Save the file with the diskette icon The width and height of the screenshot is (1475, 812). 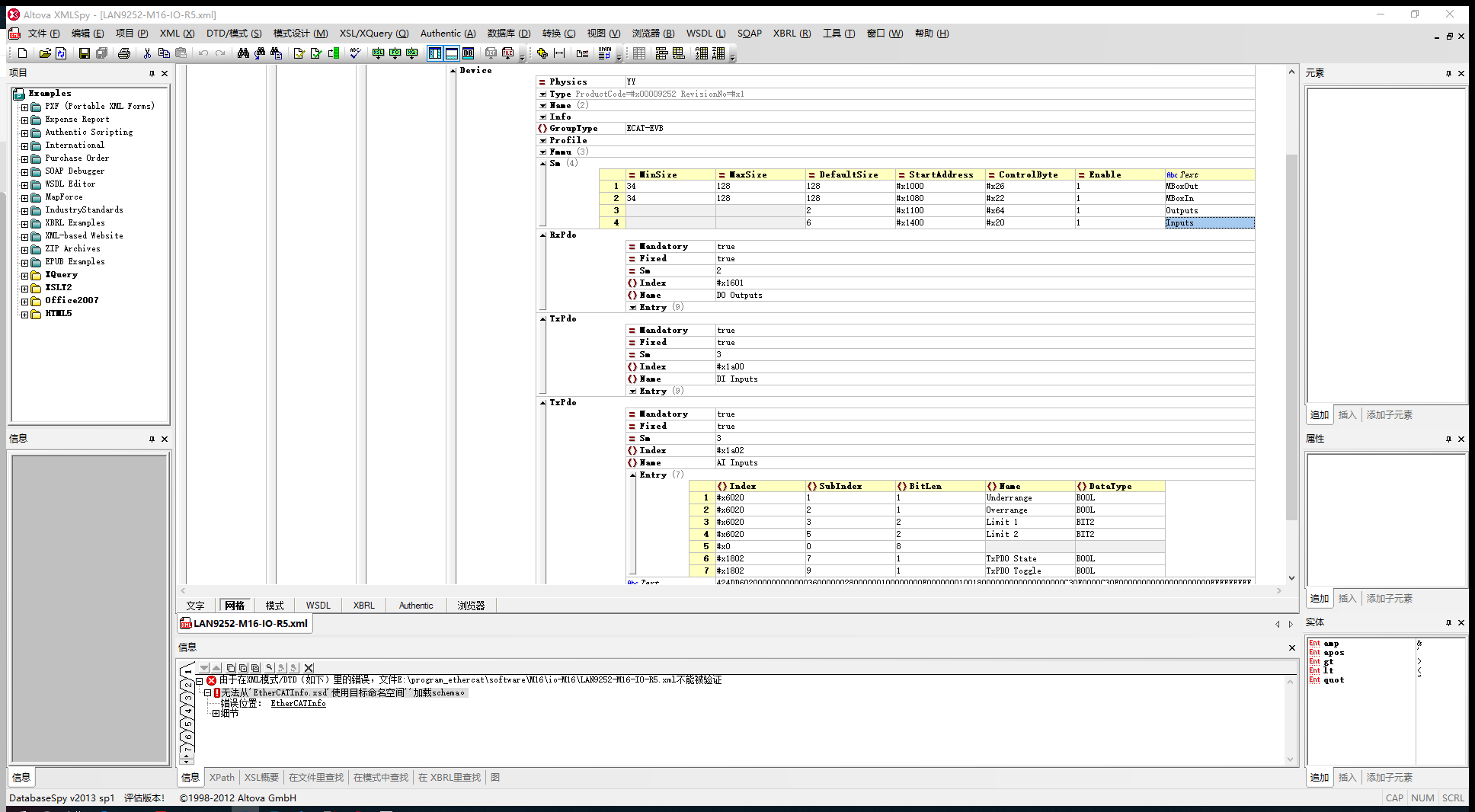tap(85, 53)
